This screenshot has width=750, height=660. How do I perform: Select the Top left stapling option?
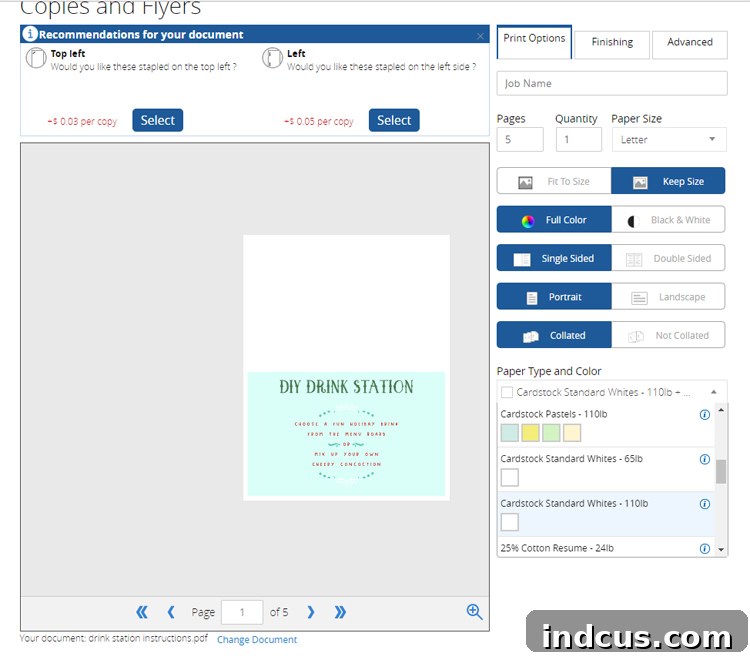[x=157, y=120]
